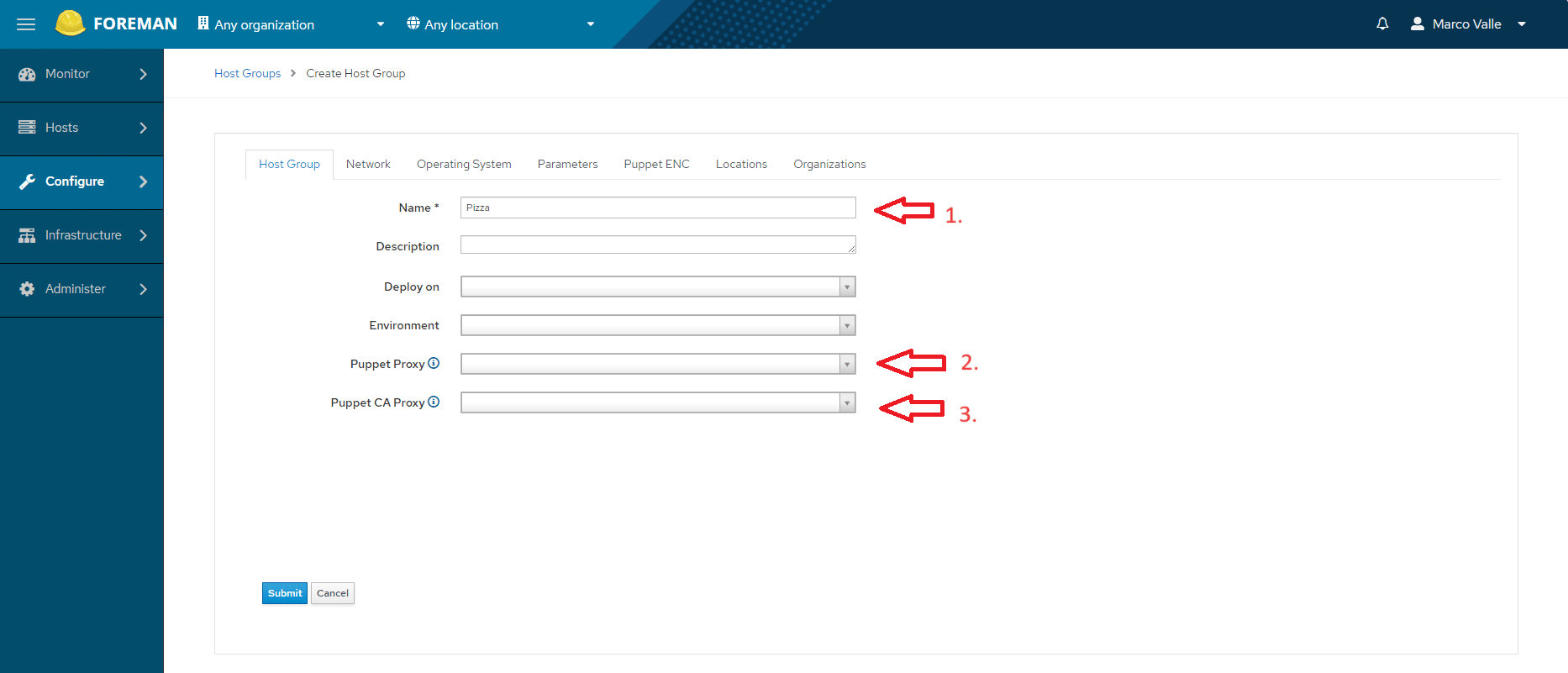Click the Foreman helmet logo
The height and width of the screenshot is (673, 1568).
70,24
